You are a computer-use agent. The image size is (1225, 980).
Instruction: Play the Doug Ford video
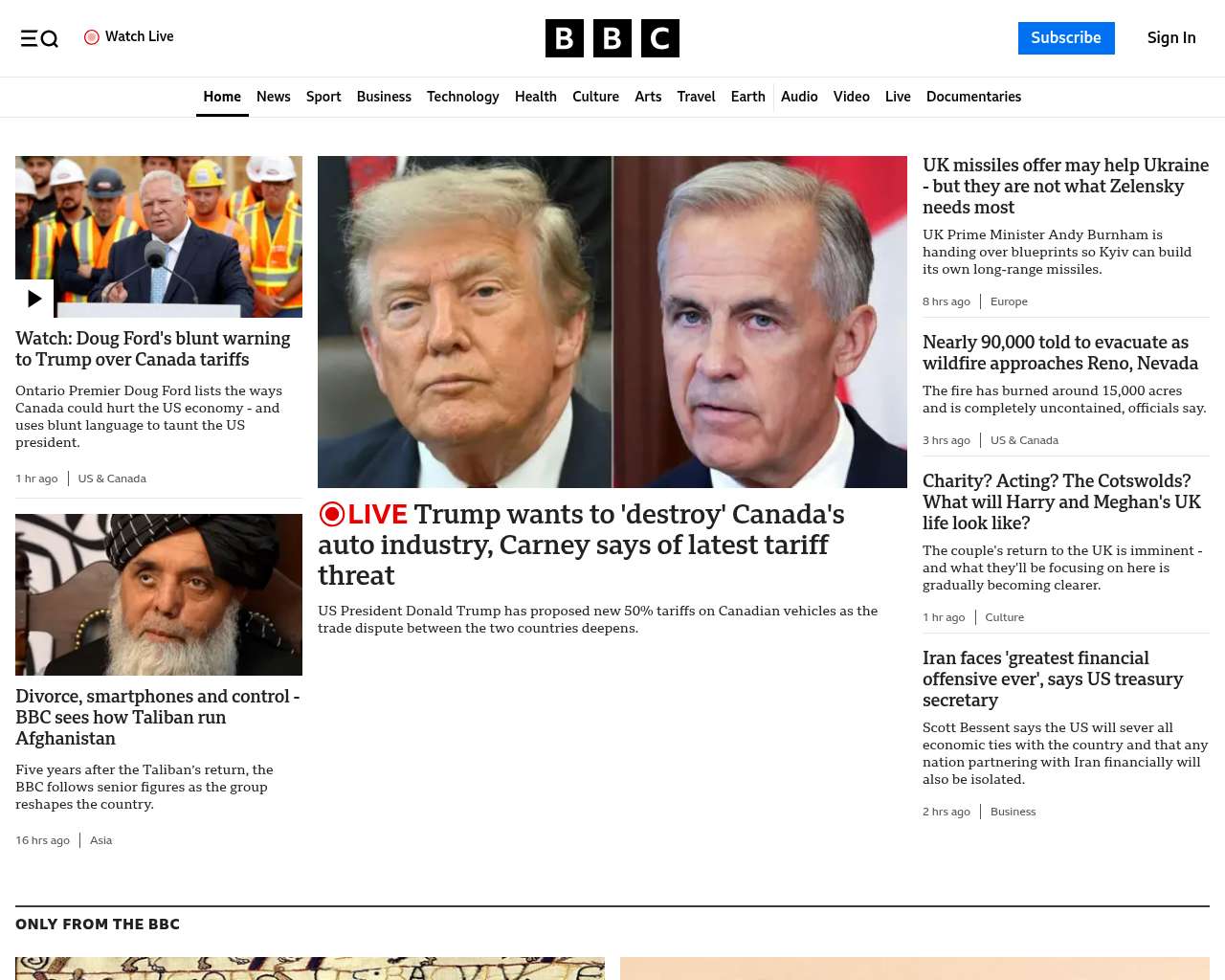click(x=34, y=299)
